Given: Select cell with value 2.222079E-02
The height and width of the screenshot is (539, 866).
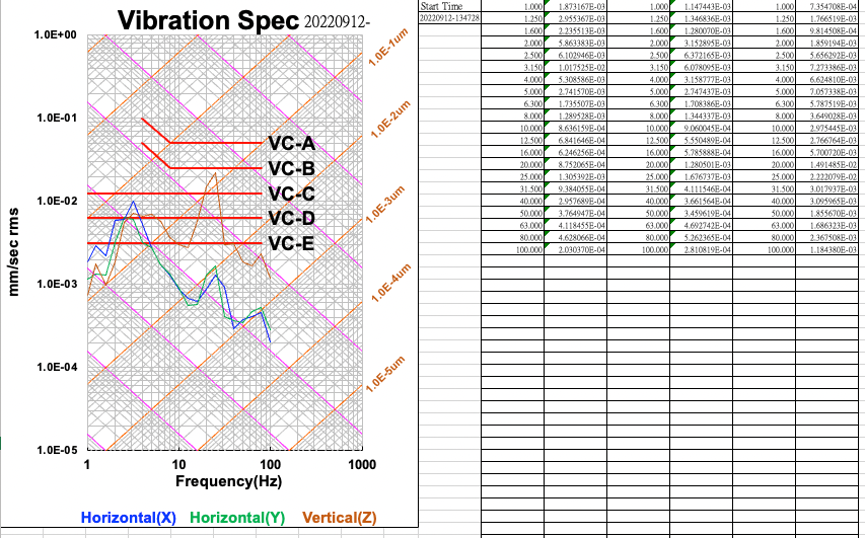Looking at the screenshot, I should click(x=827, y=176).
